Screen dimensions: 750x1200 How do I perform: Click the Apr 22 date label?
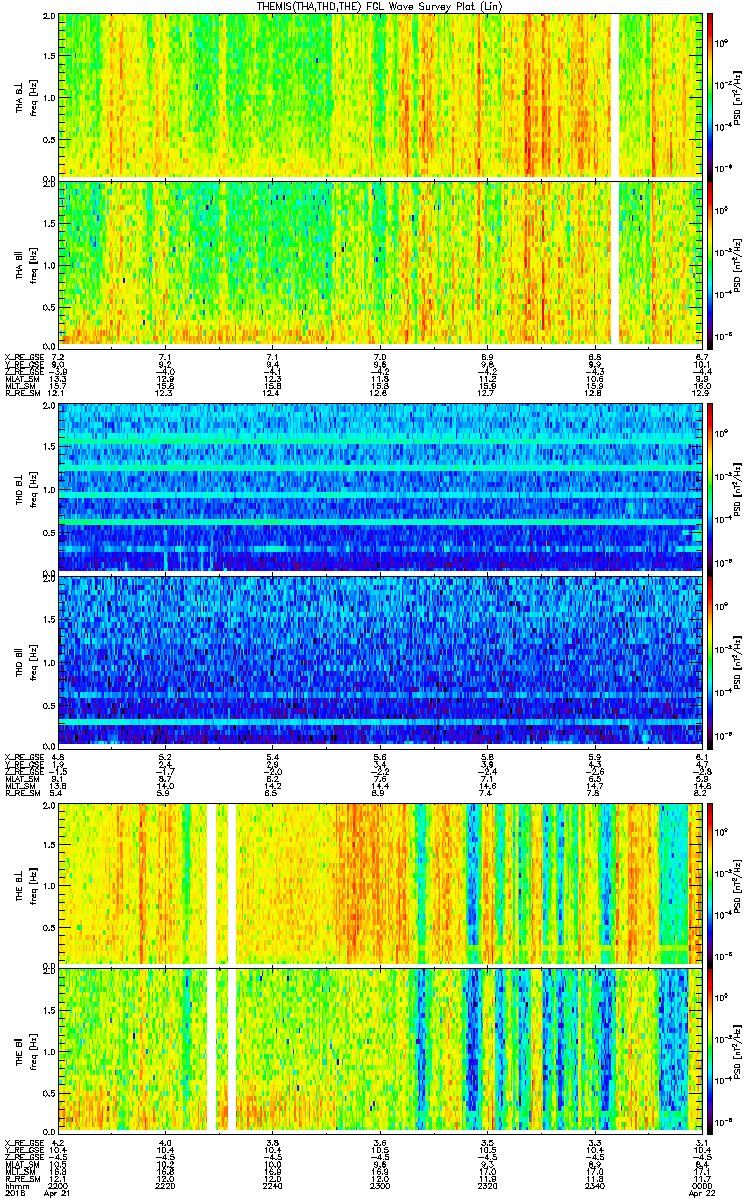[700, 1193]
